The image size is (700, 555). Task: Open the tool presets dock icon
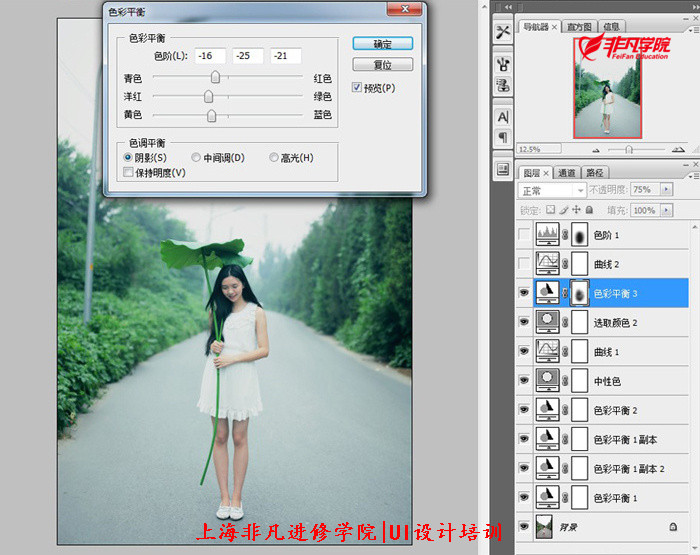(x=503, y=31)
